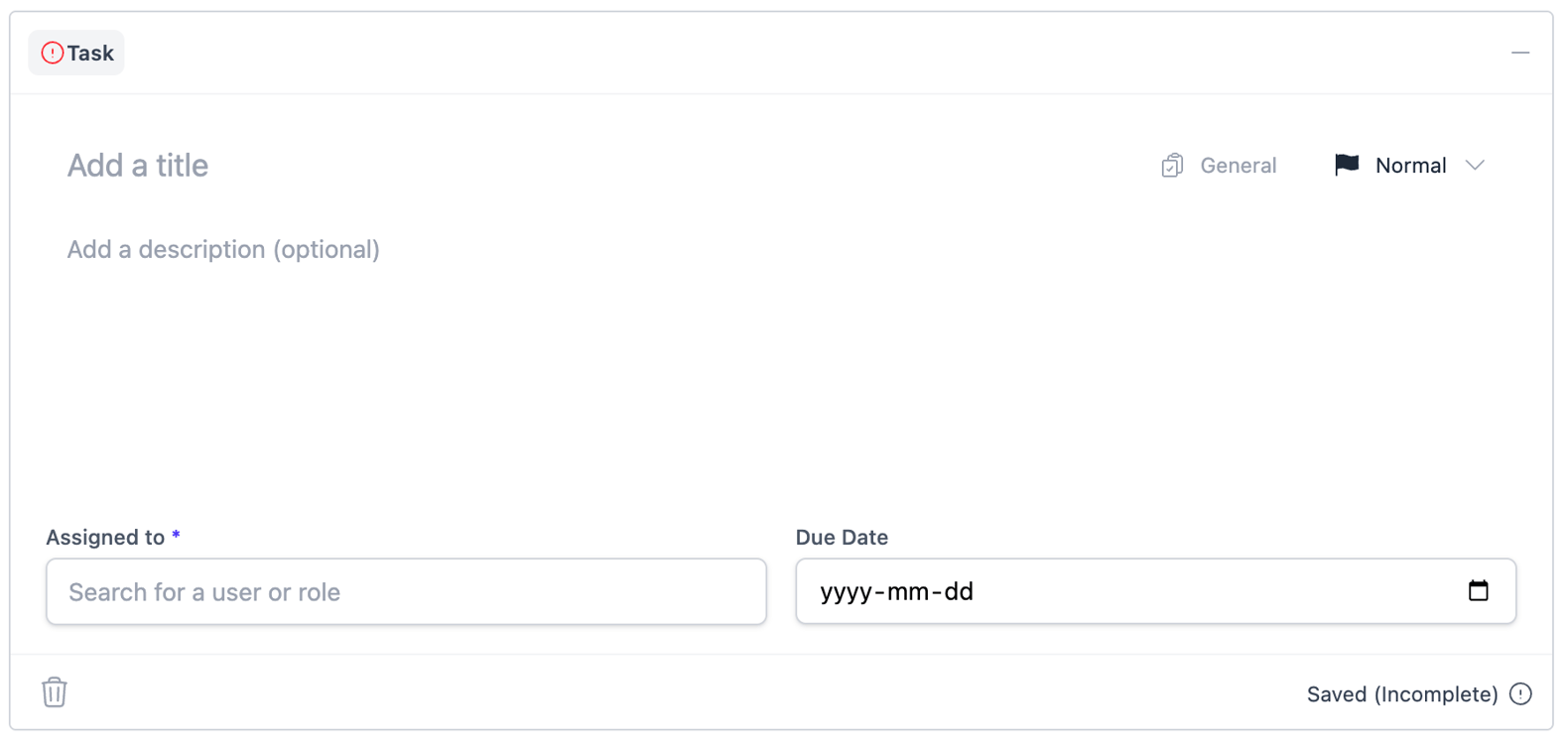
Task: Click the Assigned to field label
Action: 105,538
